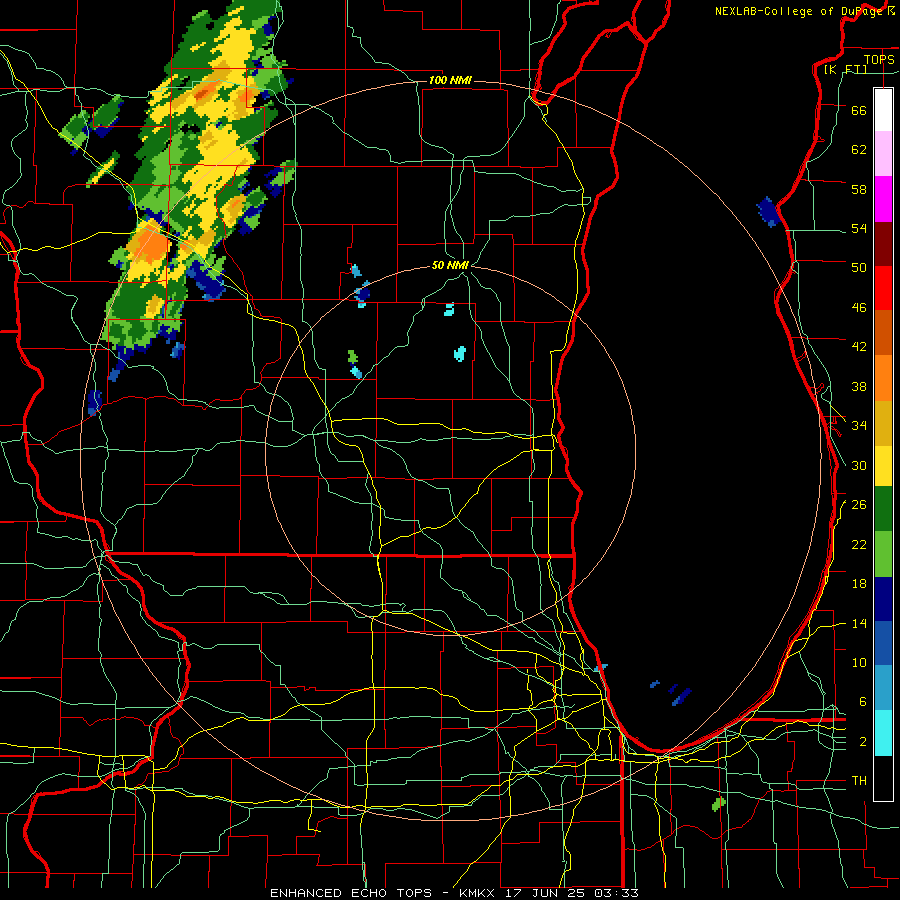Viewport: 900px width, 900px height.
Task: Click the legend value 42
Action: tap(859, 346)
